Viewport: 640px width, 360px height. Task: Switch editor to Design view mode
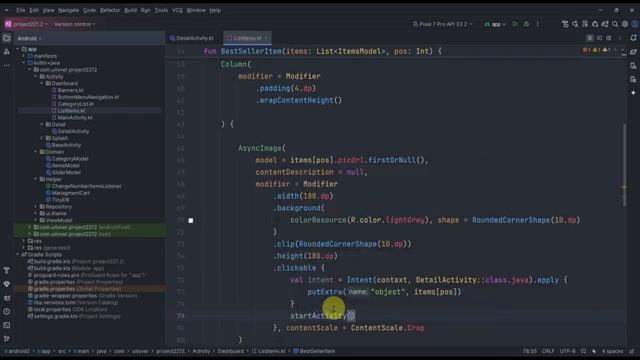click(609, 38)
